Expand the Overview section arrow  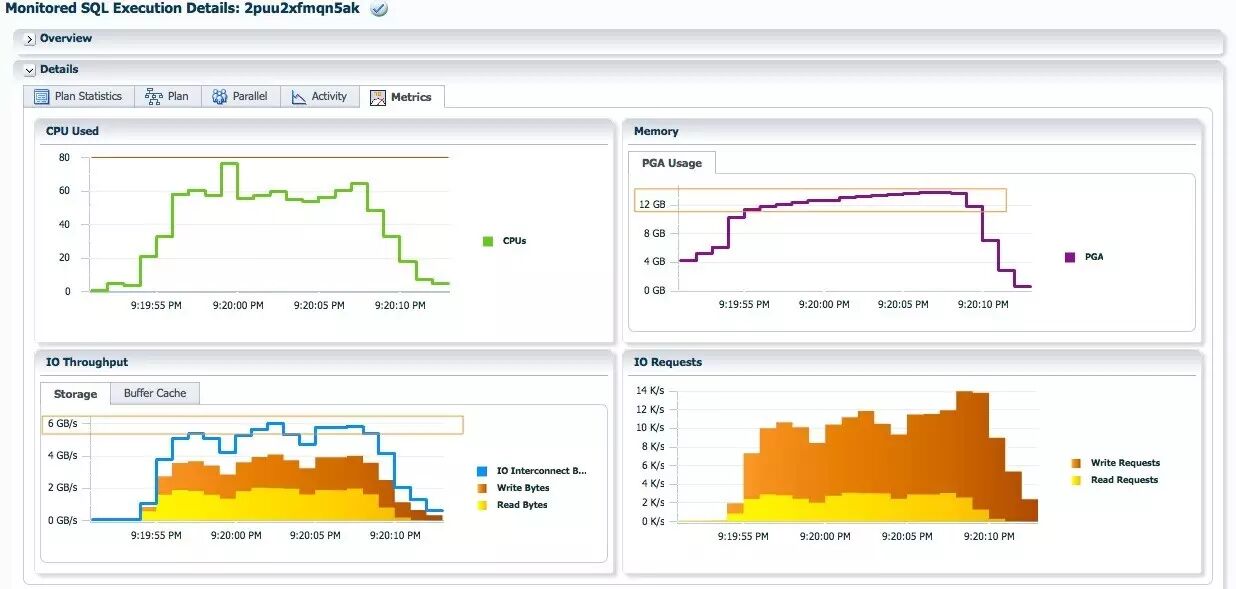tap(30, 39)
